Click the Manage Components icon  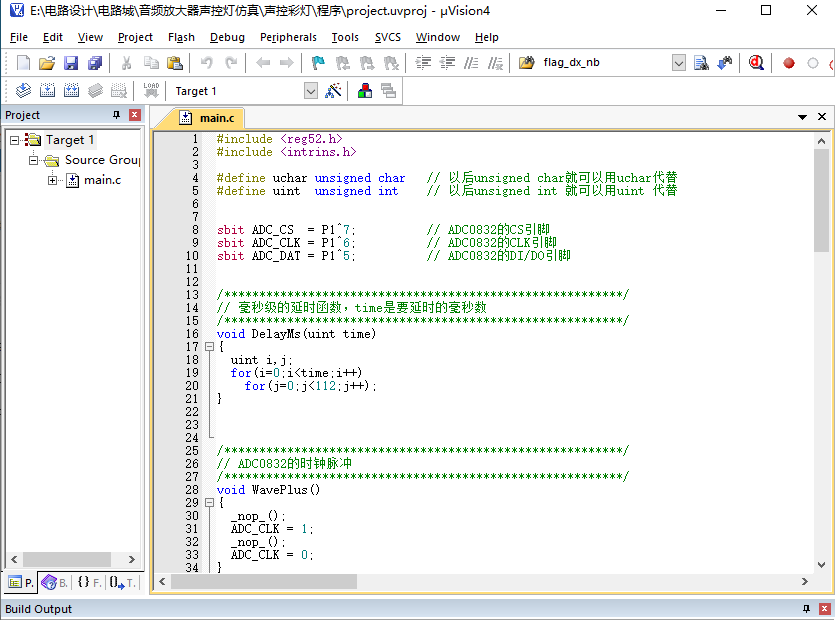(x=365, y=91)
